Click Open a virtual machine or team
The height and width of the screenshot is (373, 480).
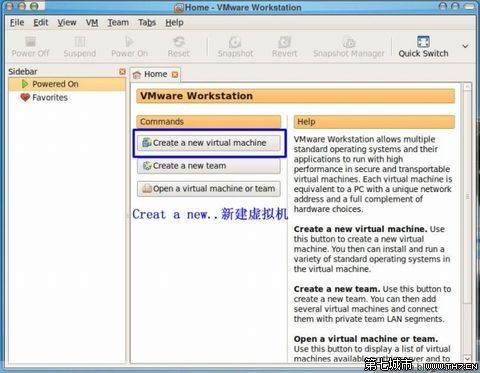click(209, 189)
